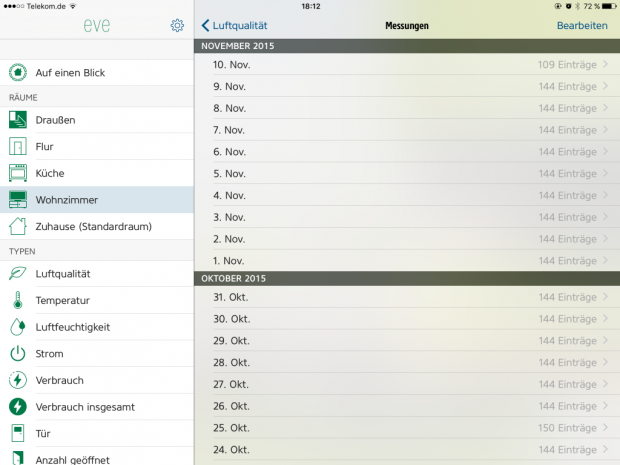Select the Flur room entry
This screenshot has height=465, width=620.
click(97, 146)
